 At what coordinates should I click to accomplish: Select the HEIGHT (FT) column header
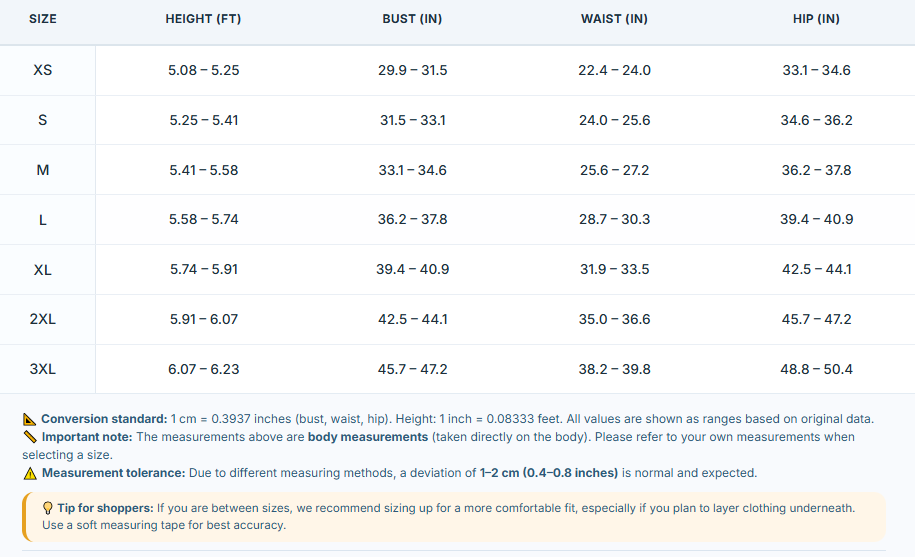pos(203,19)
